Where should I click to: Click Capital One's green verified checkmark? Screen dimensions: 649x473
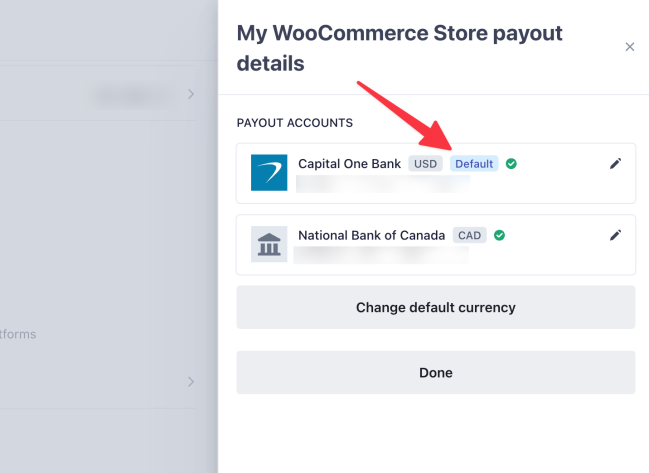click(x=511, y=164)
